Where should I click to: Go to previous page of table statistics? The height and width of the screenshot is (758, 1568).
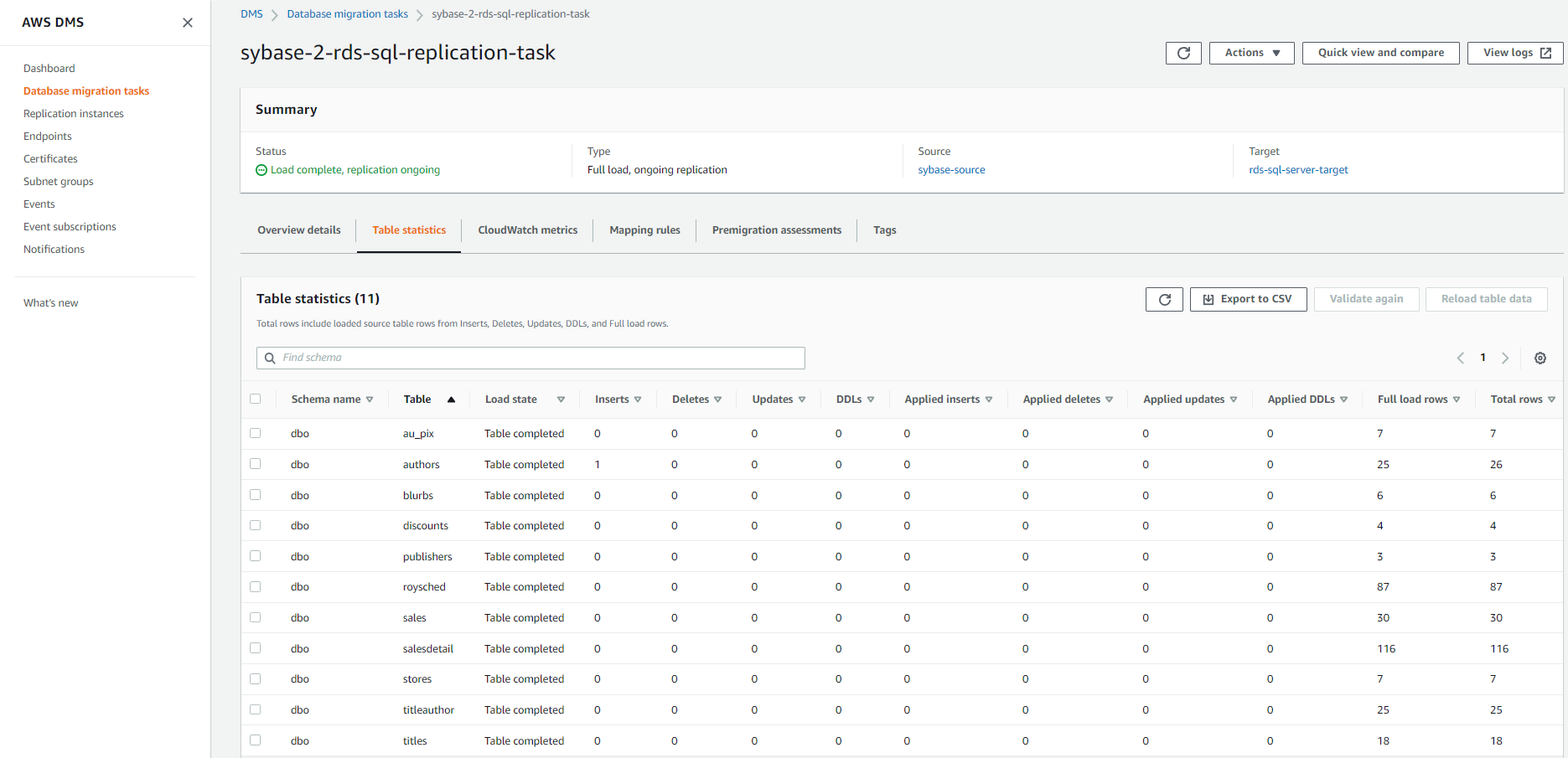1461,358
